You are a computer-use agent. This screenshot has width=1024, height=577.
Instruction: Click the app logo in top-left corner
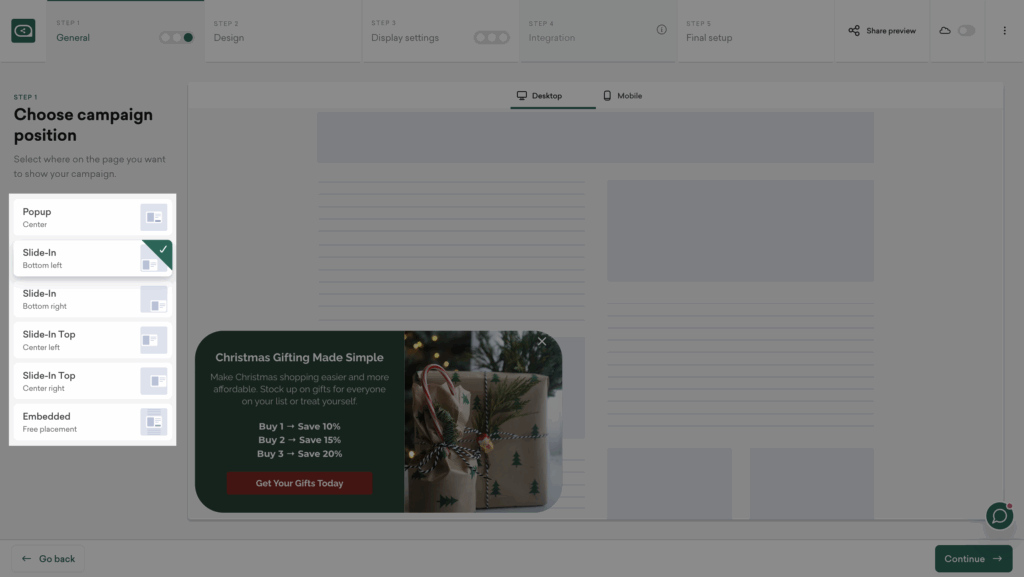pos(23,31)
